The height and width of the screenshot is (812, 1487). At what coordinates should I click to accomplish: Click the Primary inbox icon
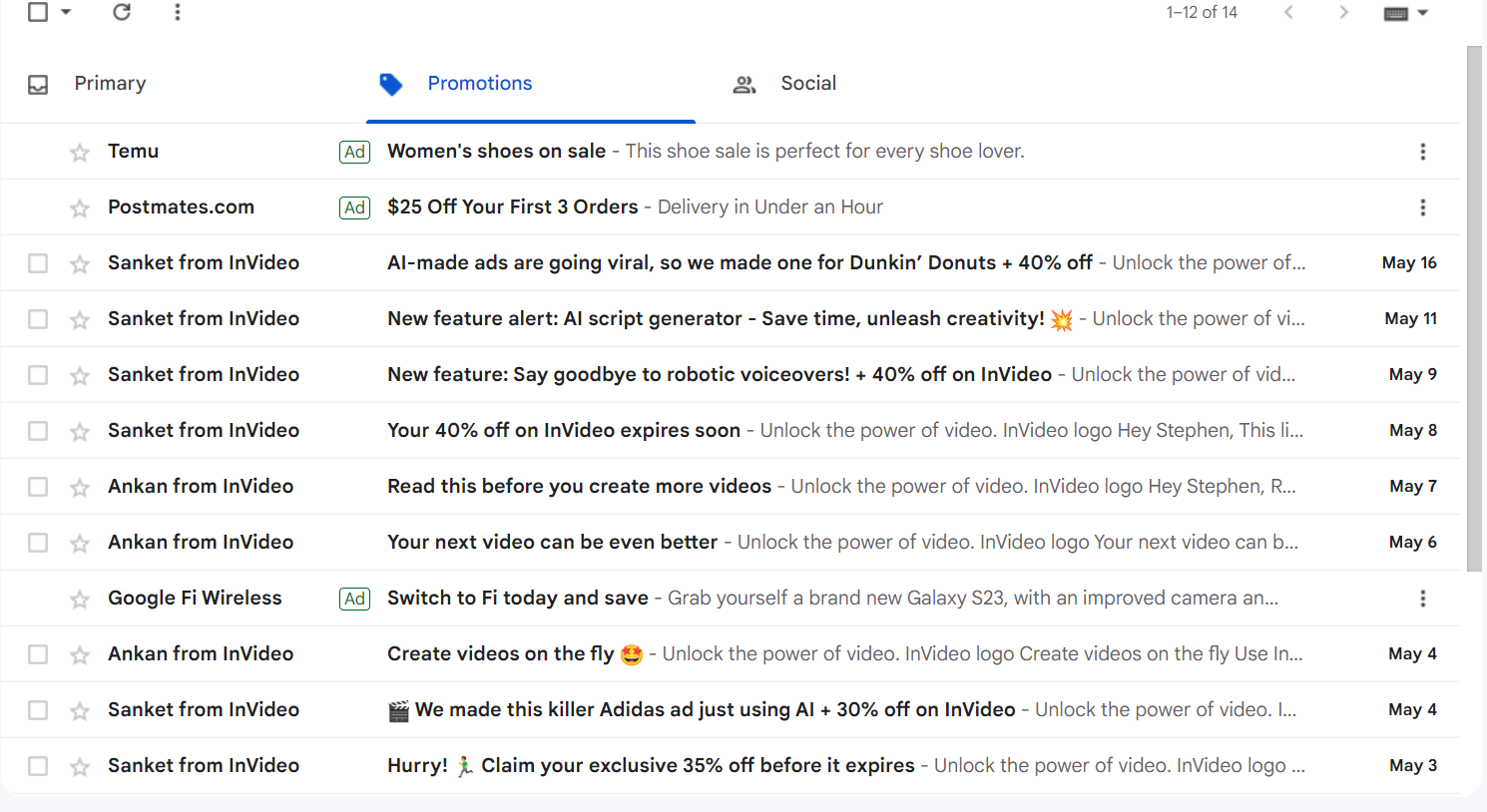coord(38,85)
